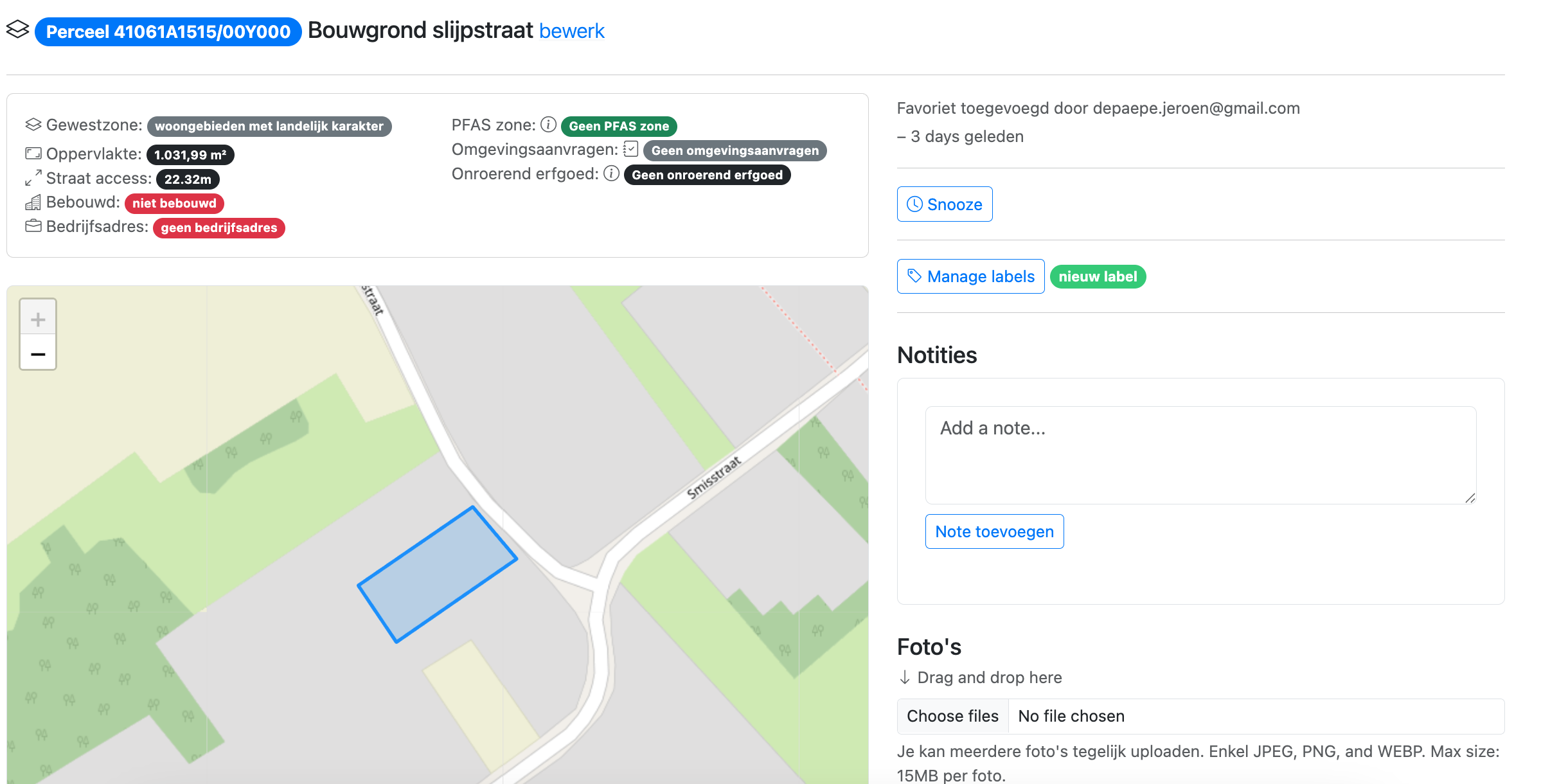
Task: Open the Snooze options
Action: tap(944, 204)
